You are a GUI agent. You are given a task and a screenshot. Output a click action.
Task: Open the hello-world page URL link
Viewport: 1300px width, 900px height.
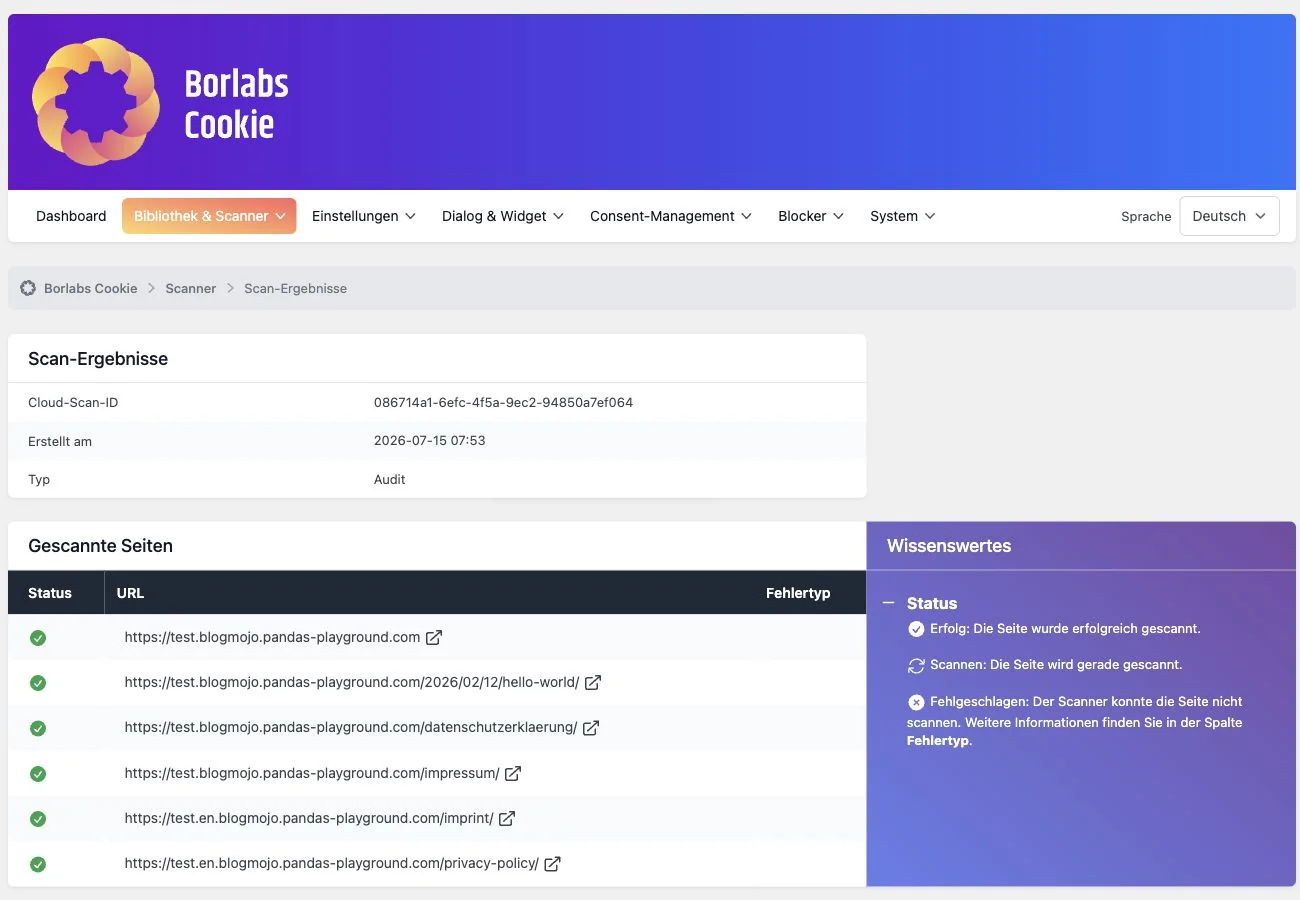(x=352, y=682)
